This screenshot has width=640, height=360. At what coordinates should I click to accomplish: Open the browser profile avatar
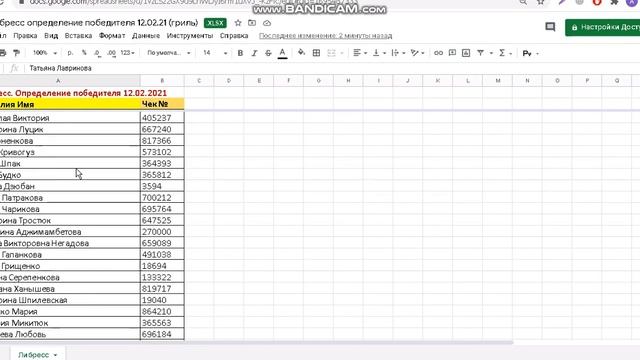[x=631, y=2]
